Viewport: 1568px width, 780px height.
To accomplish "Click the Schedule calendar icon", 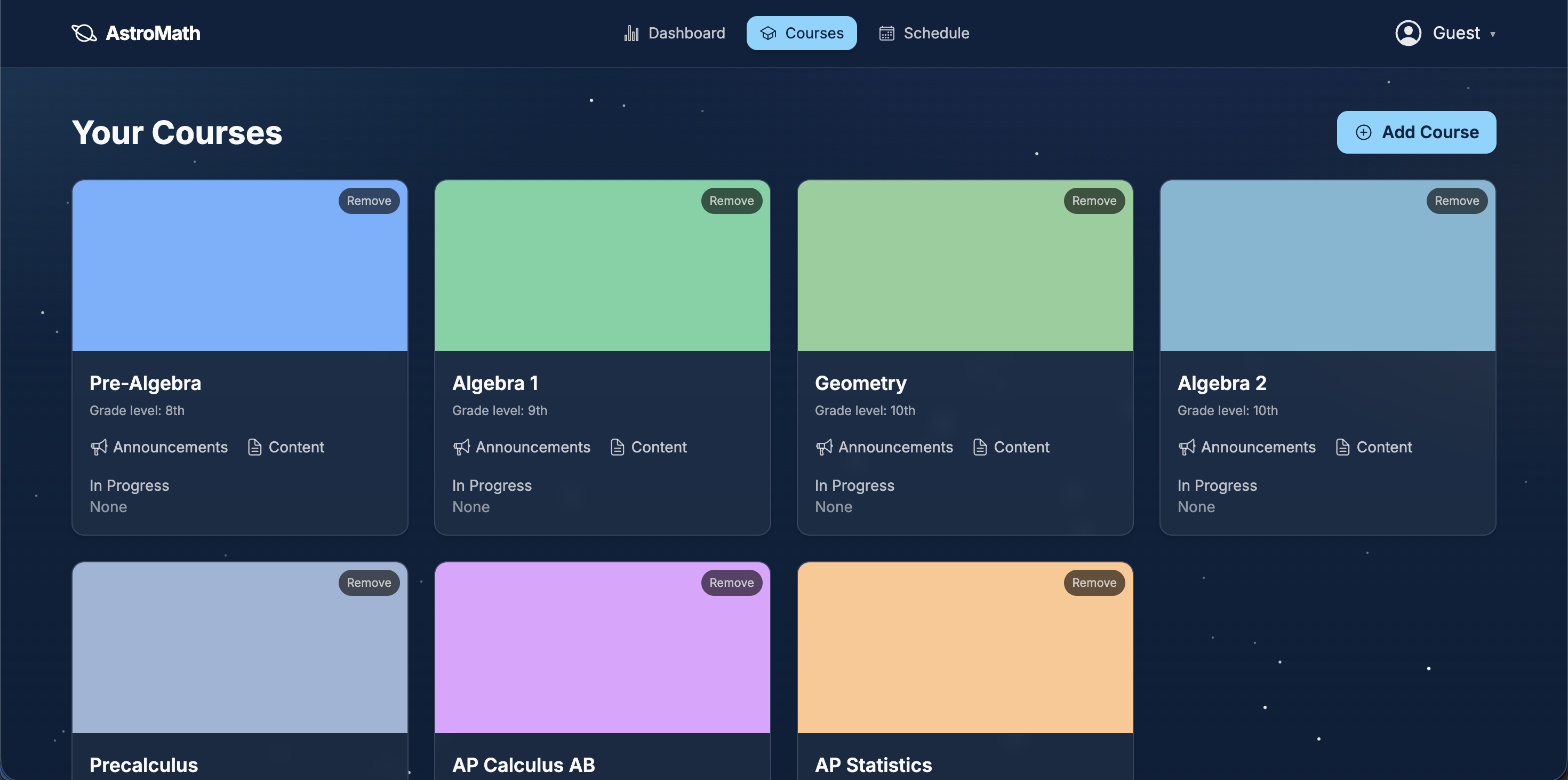I will click(887, 33).
